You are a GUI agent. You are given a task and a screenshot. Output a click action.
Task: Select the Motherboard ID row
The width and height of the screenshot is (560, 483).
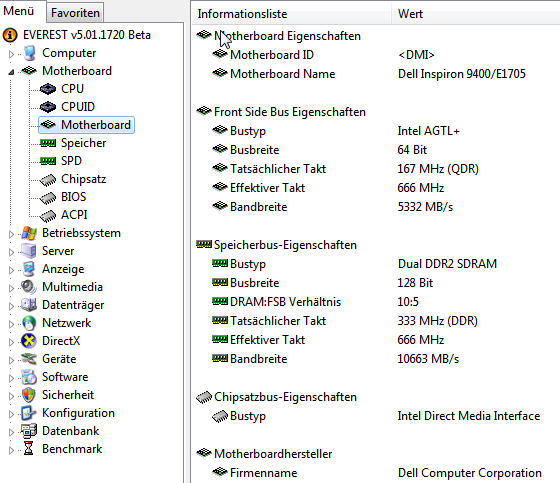(376, 55)
